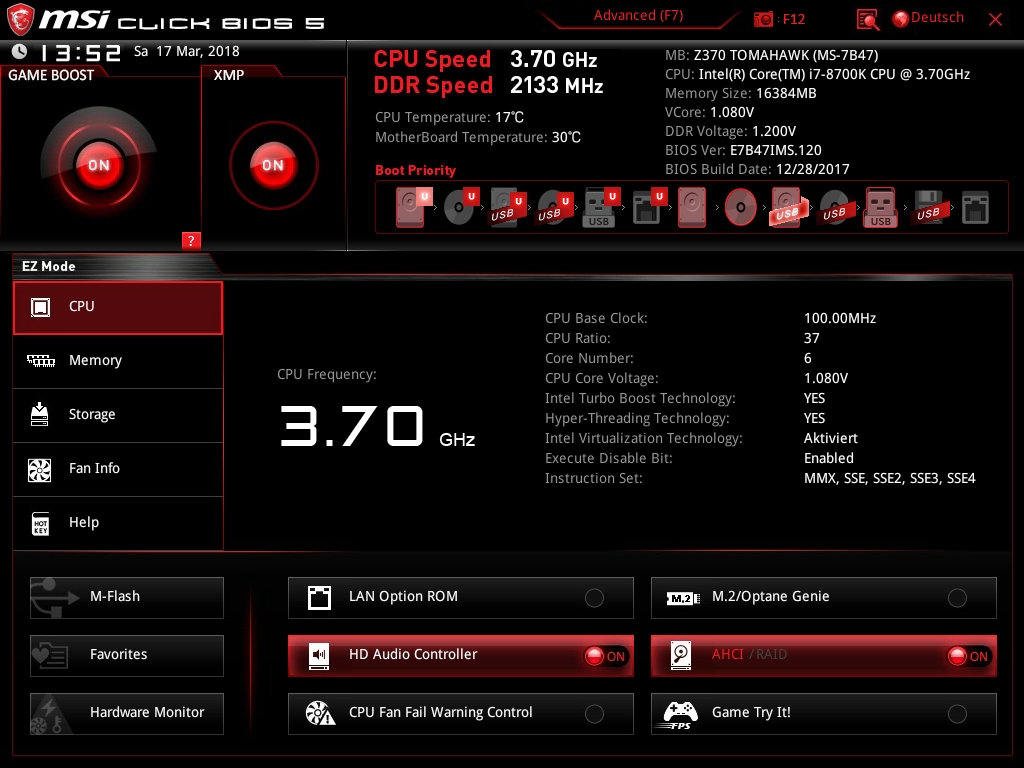
Task: Select the UEFI USB CD/DVD boot icon
Action: point(554,207)
